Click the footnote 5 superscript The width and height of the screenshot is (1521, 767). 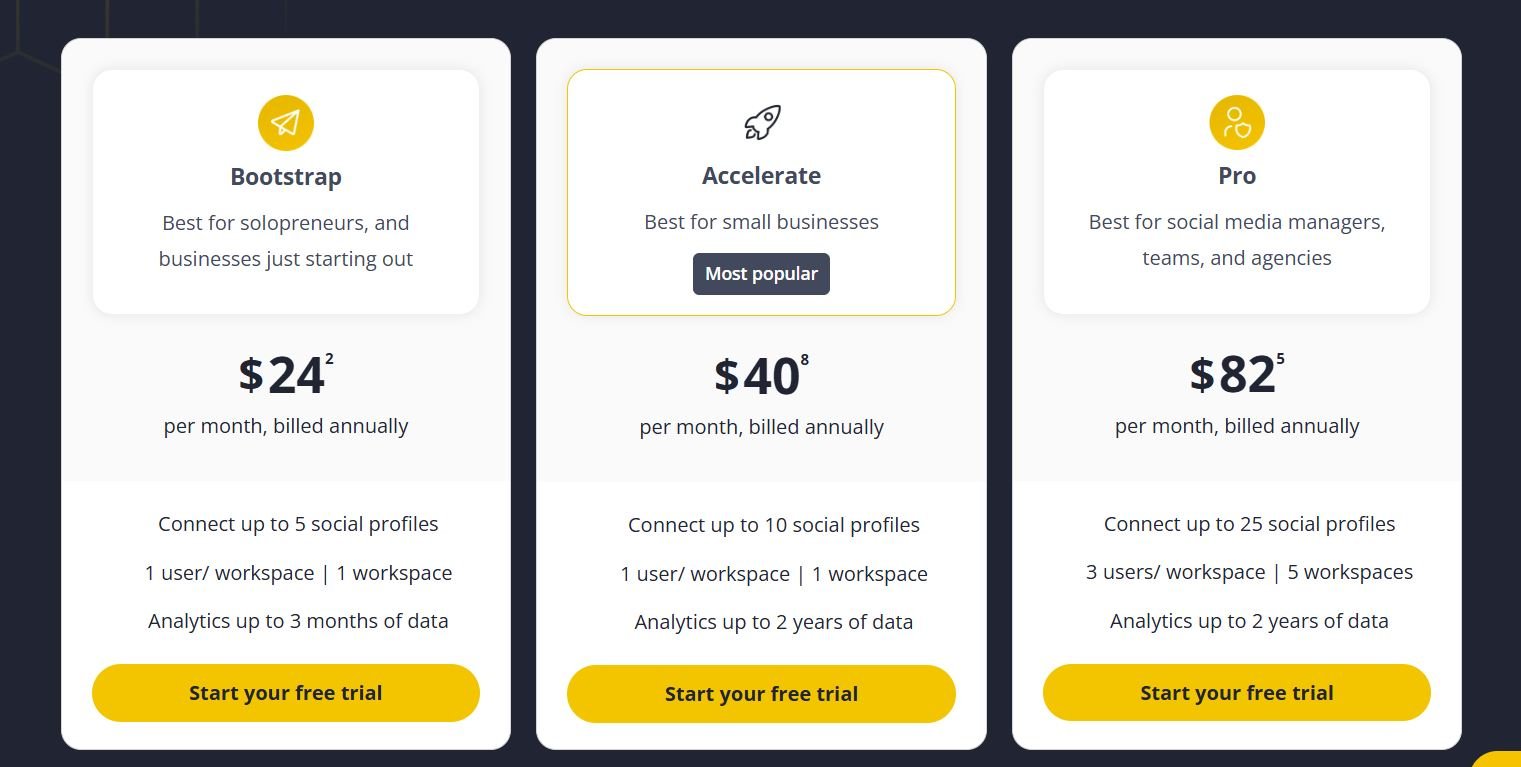click(x=1281, y=360)
